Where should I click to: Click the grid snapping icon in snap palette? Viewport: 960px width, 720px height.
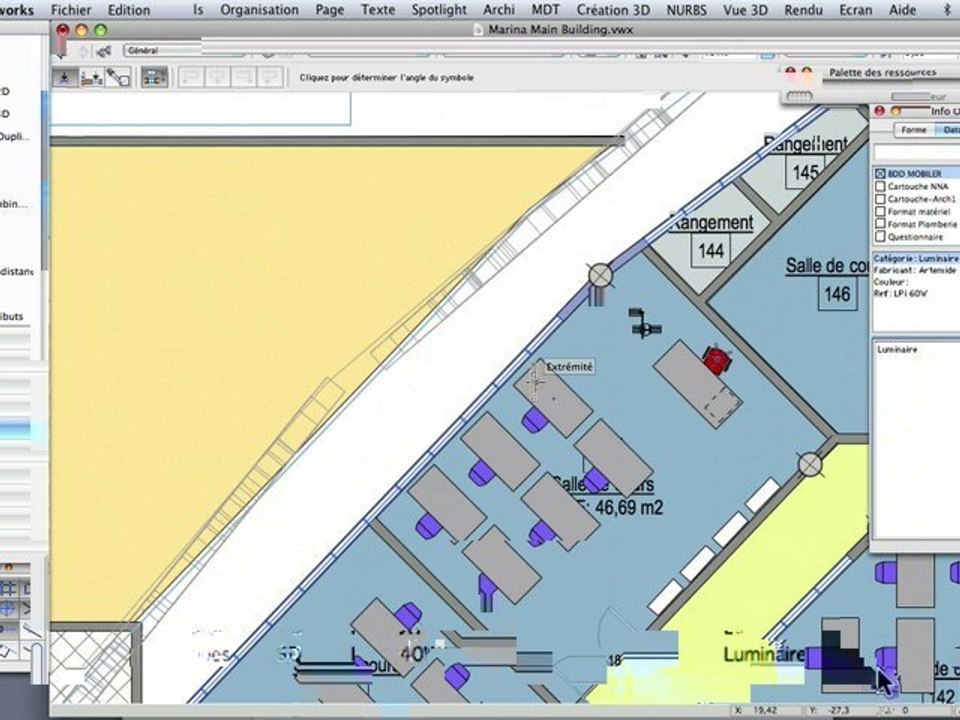8,589
